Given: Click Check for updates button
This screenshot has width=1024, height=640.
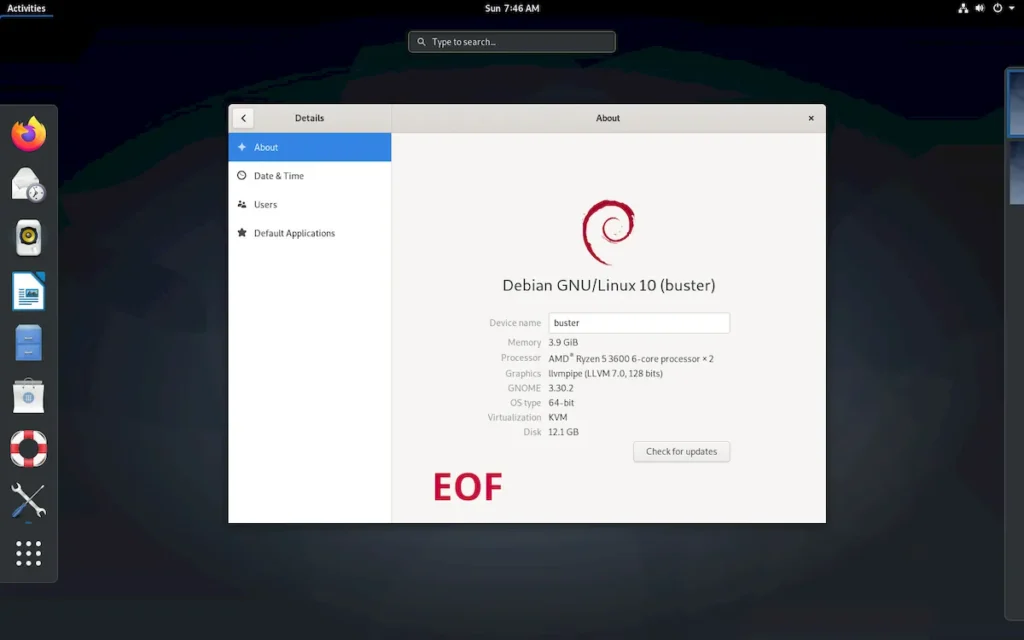Looking at the screenshot, I should [681, 451].
